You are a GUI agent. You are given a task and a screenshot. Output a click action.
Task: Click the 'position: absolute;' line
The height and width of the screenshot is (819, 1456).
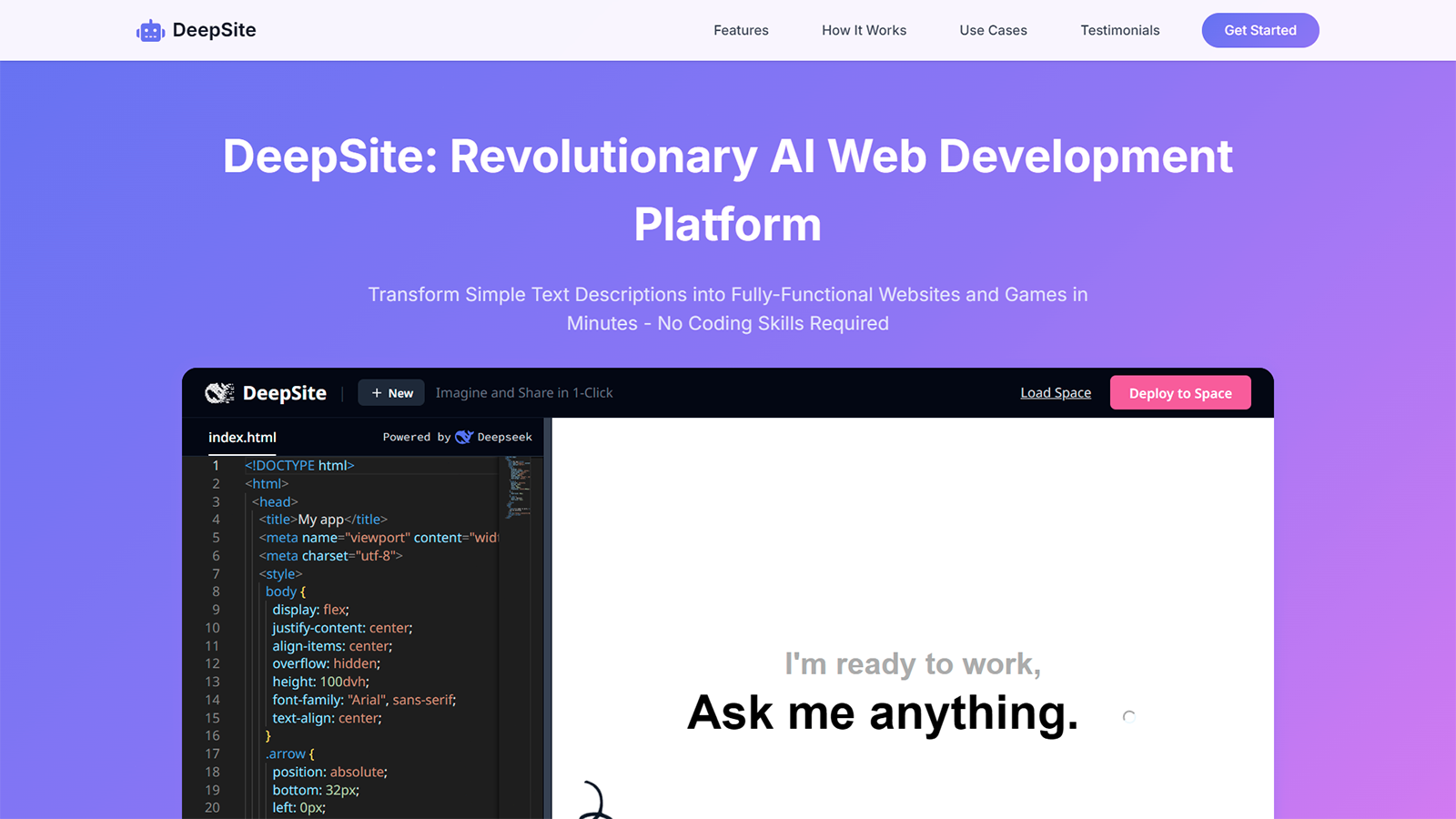pyautogui.click(x=329, y=772)
